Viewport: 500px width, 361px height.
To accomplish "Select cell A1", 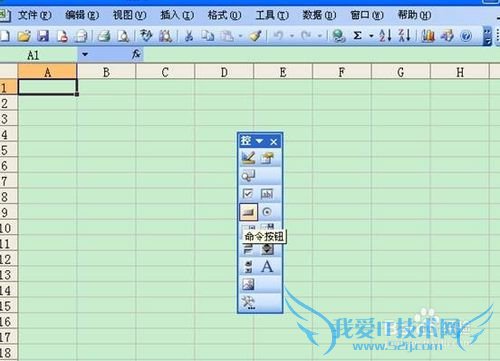I will (x=47, y=87).
